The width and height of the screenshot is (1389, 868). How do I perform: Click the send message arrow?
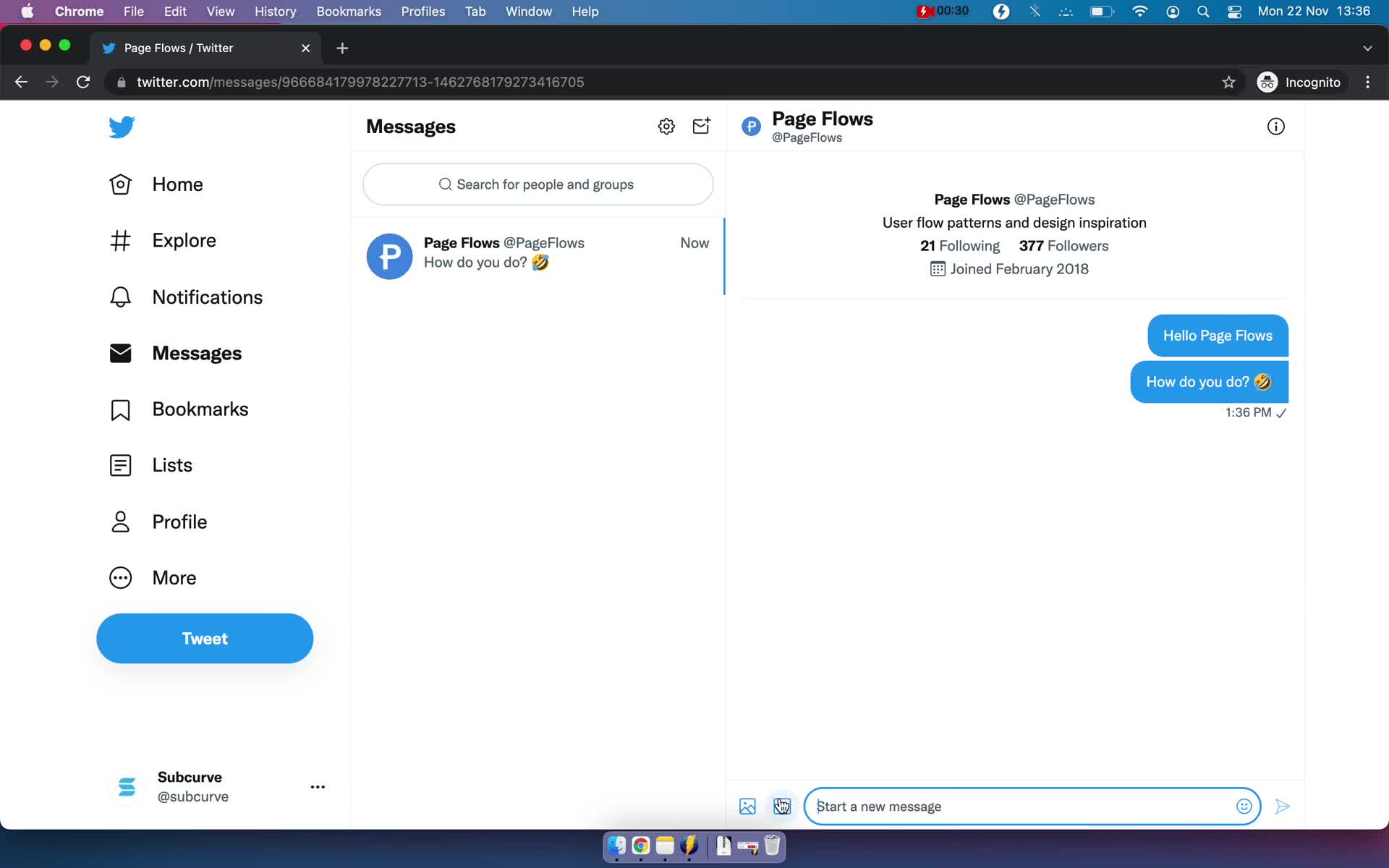tap(1283, 806)
